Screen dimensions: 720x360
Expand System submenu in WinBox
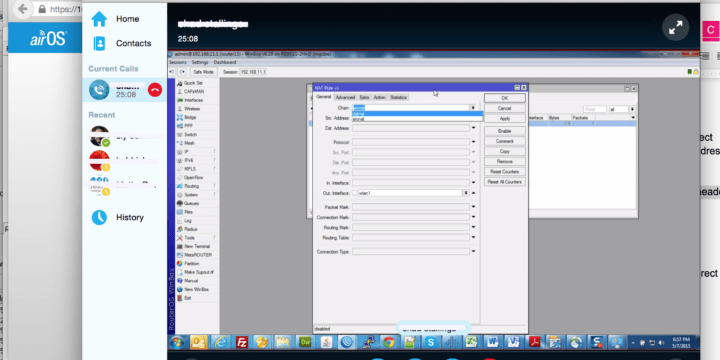214,195
